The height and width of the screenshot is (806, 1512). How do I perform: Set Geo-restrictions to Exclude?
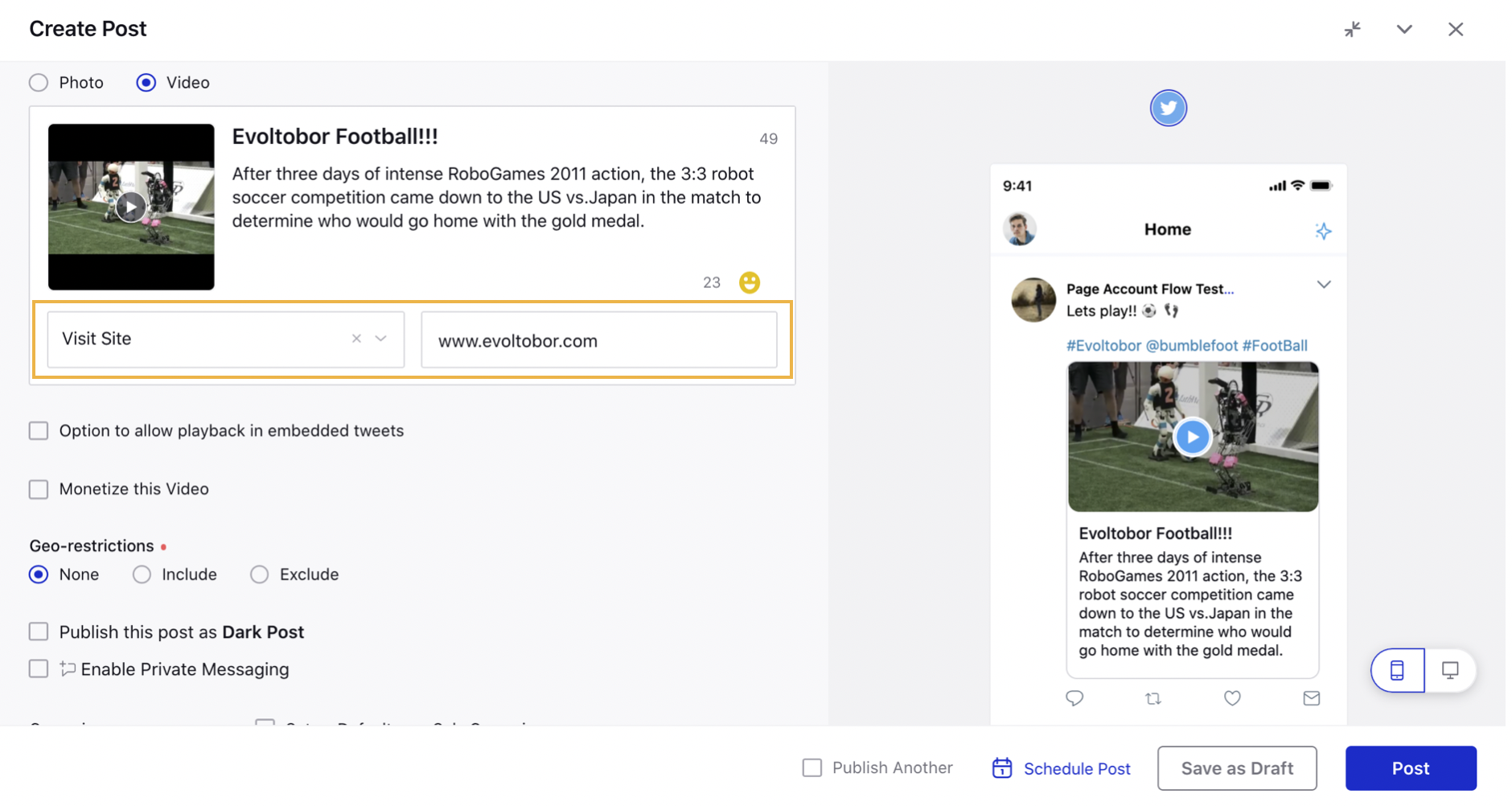259,574
